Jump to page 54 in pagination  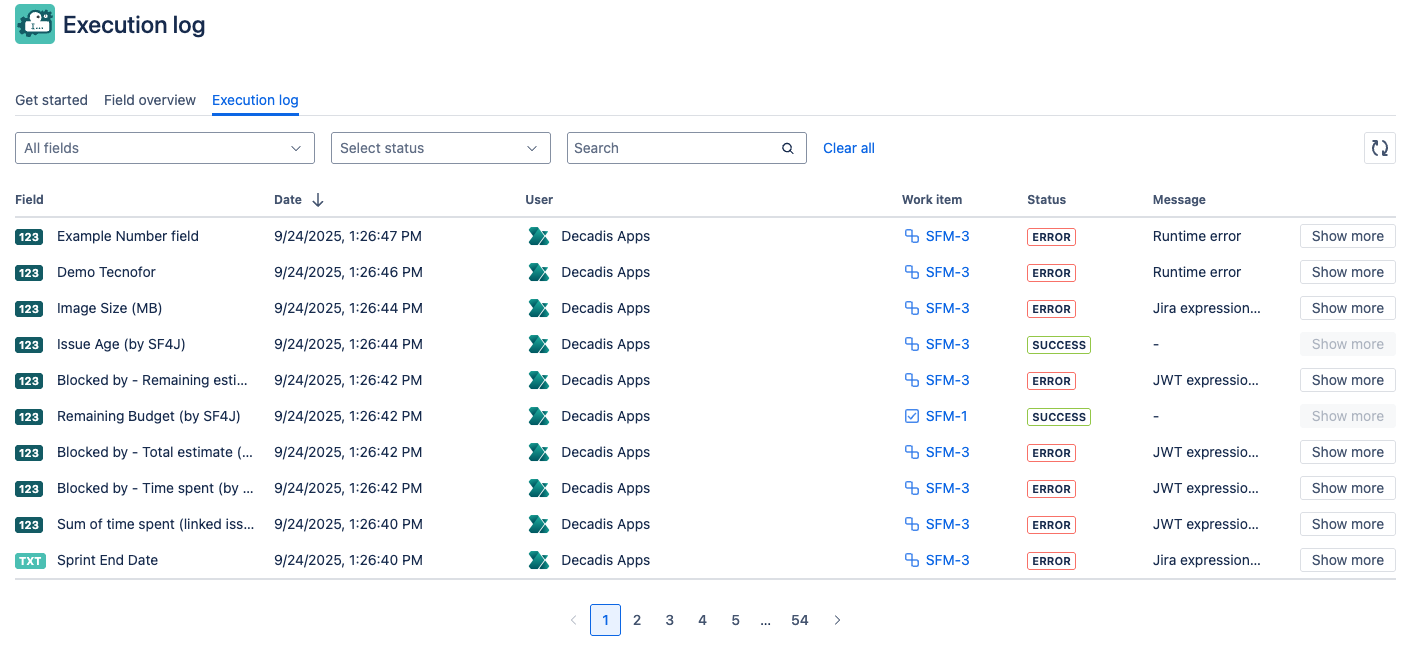pos(799,620)
